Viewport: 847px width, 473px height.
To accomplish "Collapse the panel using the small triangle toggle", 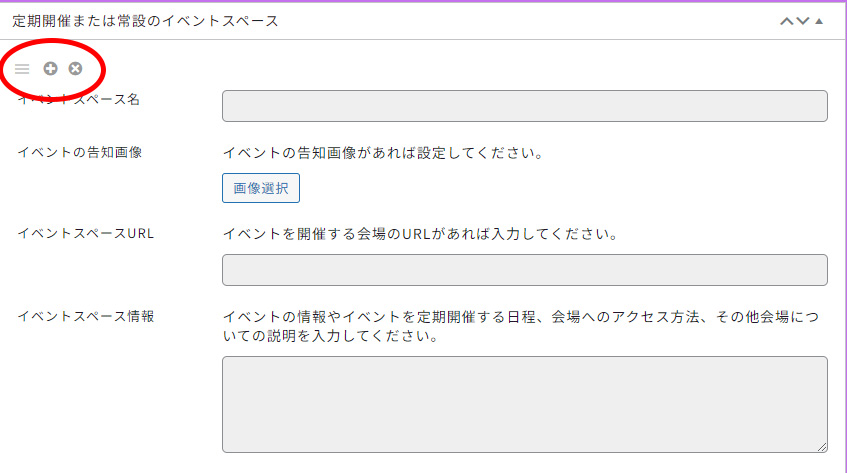I will coord(820,21).
